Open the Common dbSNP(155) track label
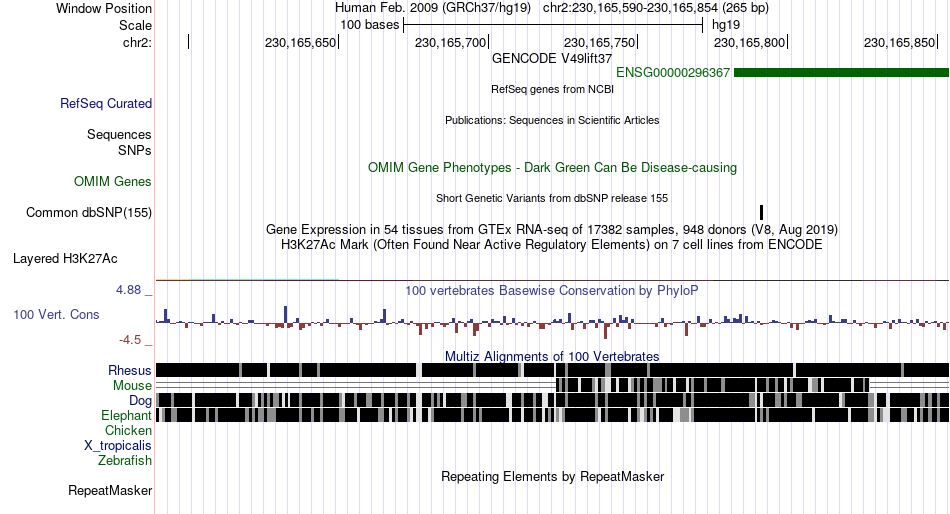The height and width of the screenshot is (514, 950). [x=88, y=213]
